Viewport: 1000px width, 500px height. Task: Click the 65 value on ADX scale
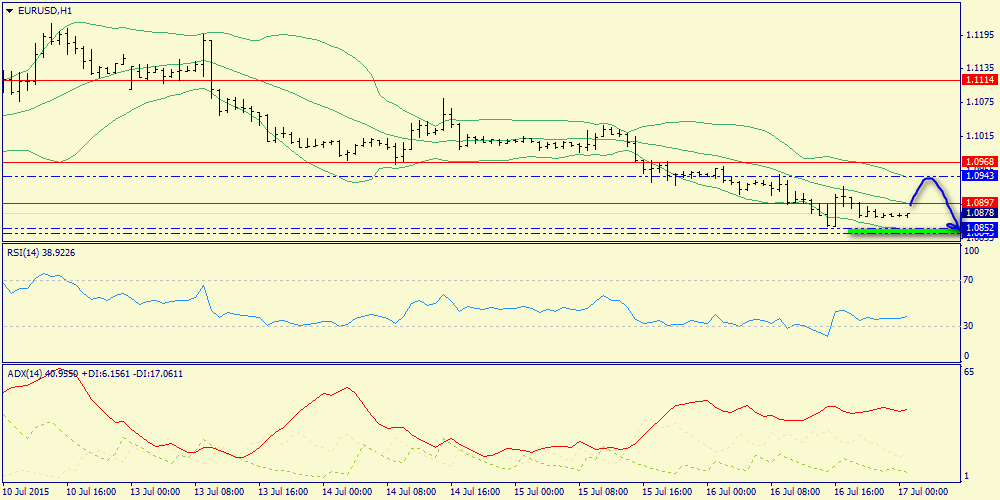[967, 371]
